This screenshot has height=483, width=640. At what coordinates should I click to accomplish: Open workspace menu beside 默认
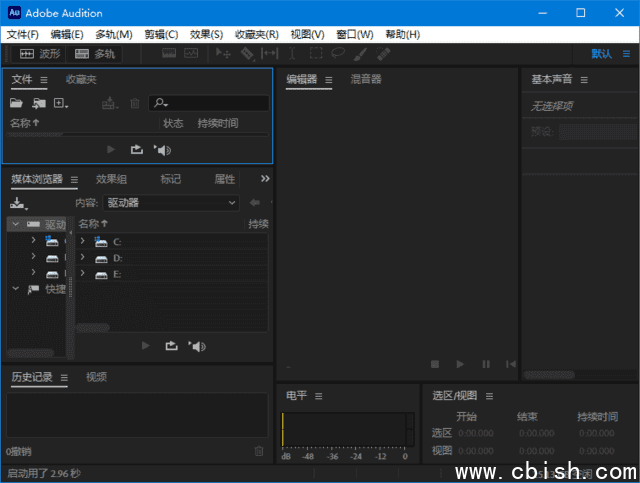[626, 53]
